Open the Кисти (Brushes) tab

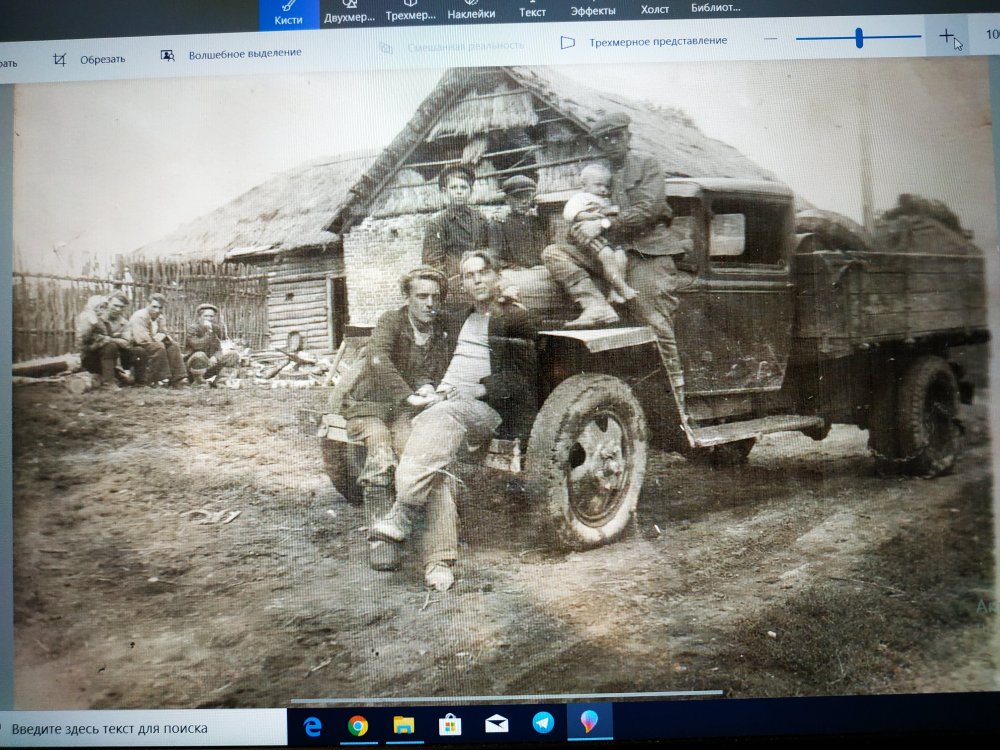click(288, 13)
